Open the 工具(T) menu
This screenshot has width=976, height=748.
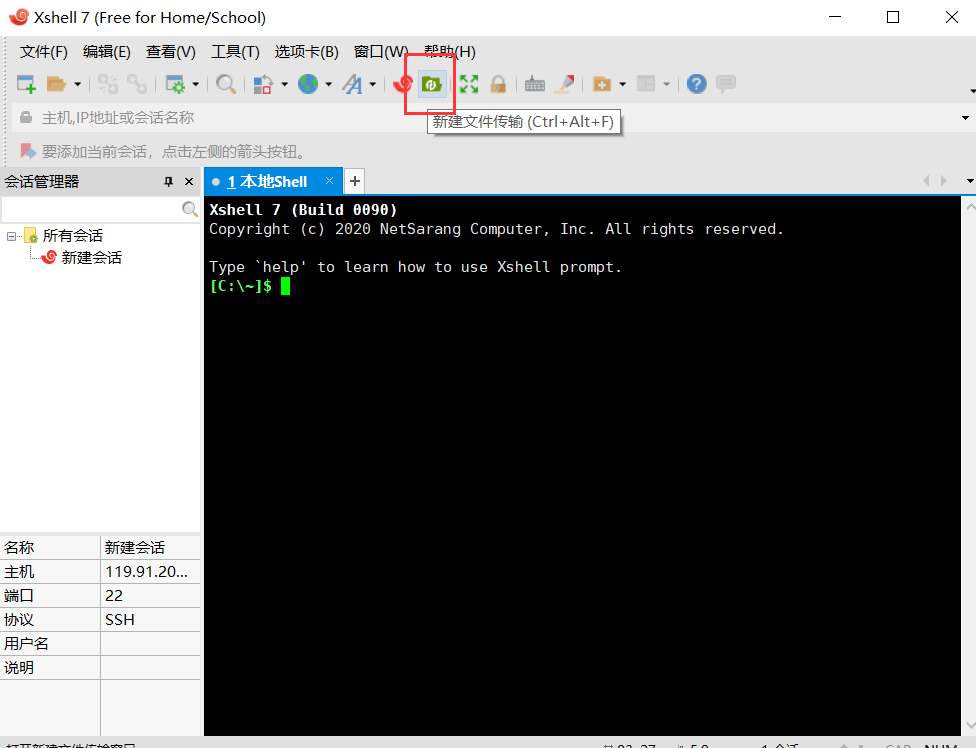pos(235,52)
